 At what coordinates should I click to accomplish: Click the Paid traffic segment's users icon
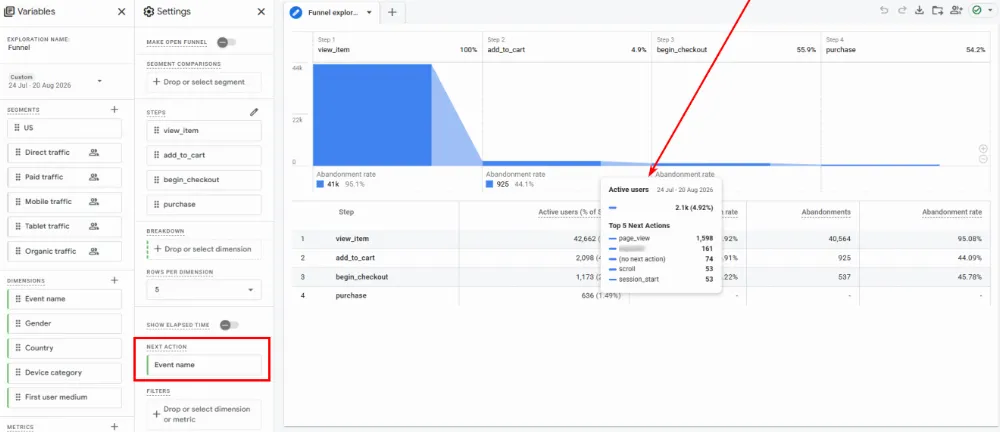[x=94, y=177]
